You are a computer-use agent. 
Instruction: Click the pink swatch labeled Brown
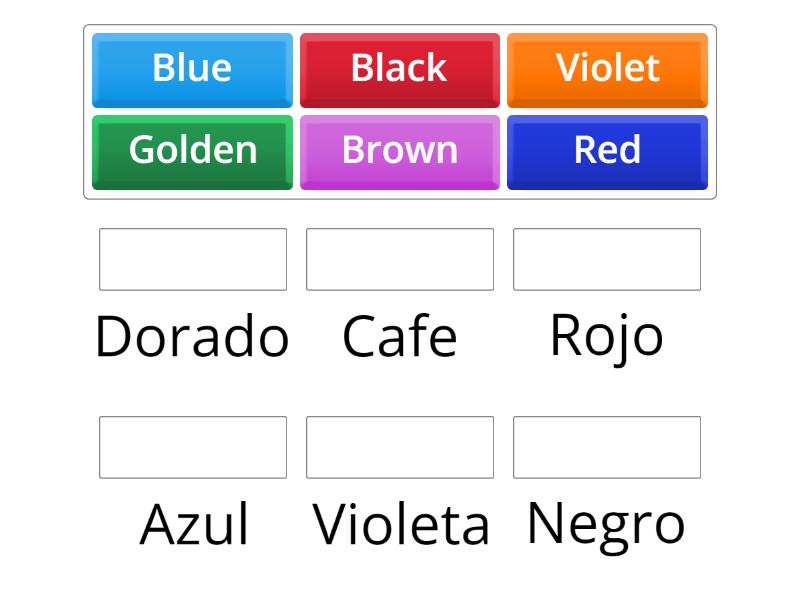400,151
